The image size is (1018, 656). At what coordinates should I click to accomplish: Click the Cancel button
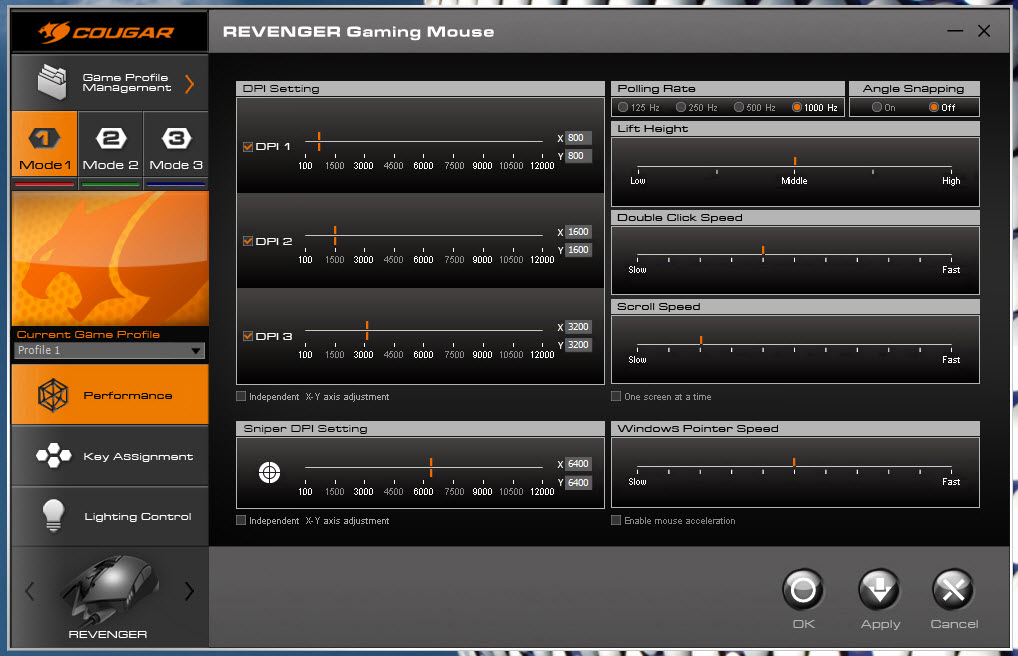pyautogui.click(x=953, y=590)
